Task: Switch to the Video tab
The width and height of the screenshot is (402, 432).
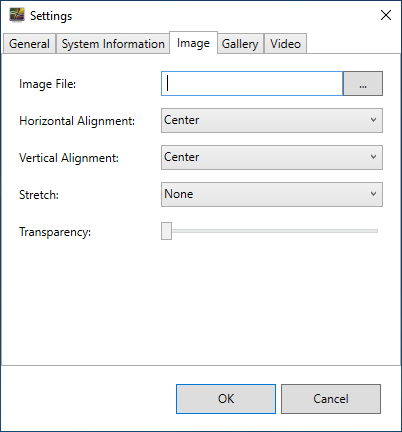Action: [x=285, y=44]
